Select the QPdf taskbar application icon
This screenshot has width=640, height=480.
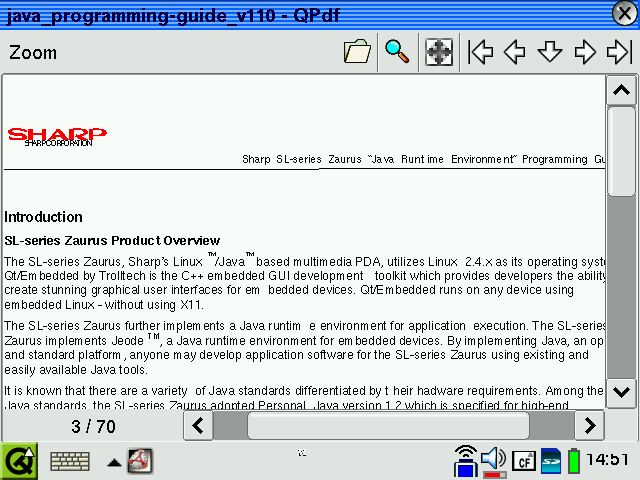[x=140, y=461]
